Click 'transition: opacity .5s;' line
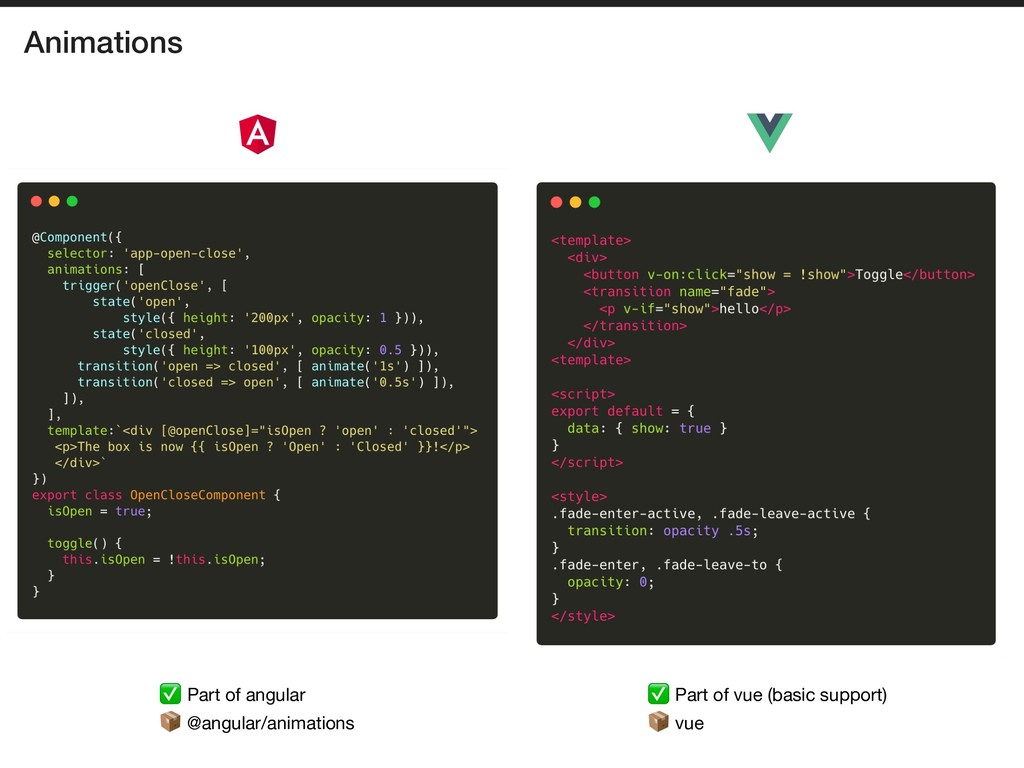This screenshot has height=768, width=1024. pos(663,531)
